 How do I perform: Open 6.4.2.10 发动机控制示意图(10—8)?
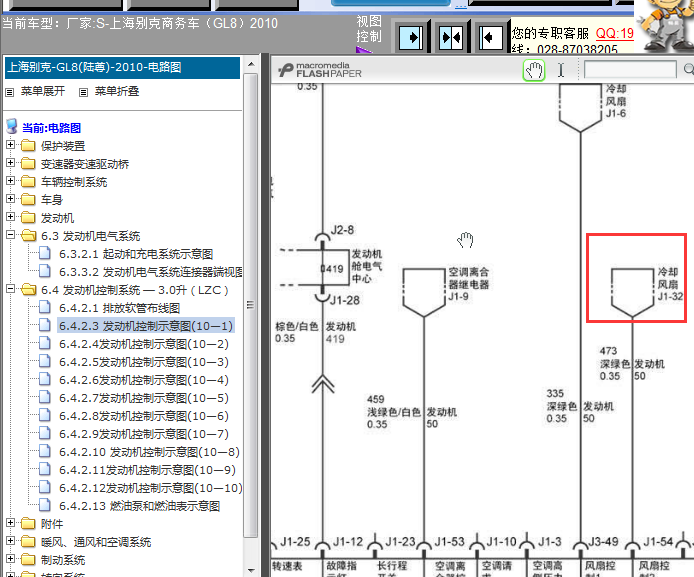point(149,452)
